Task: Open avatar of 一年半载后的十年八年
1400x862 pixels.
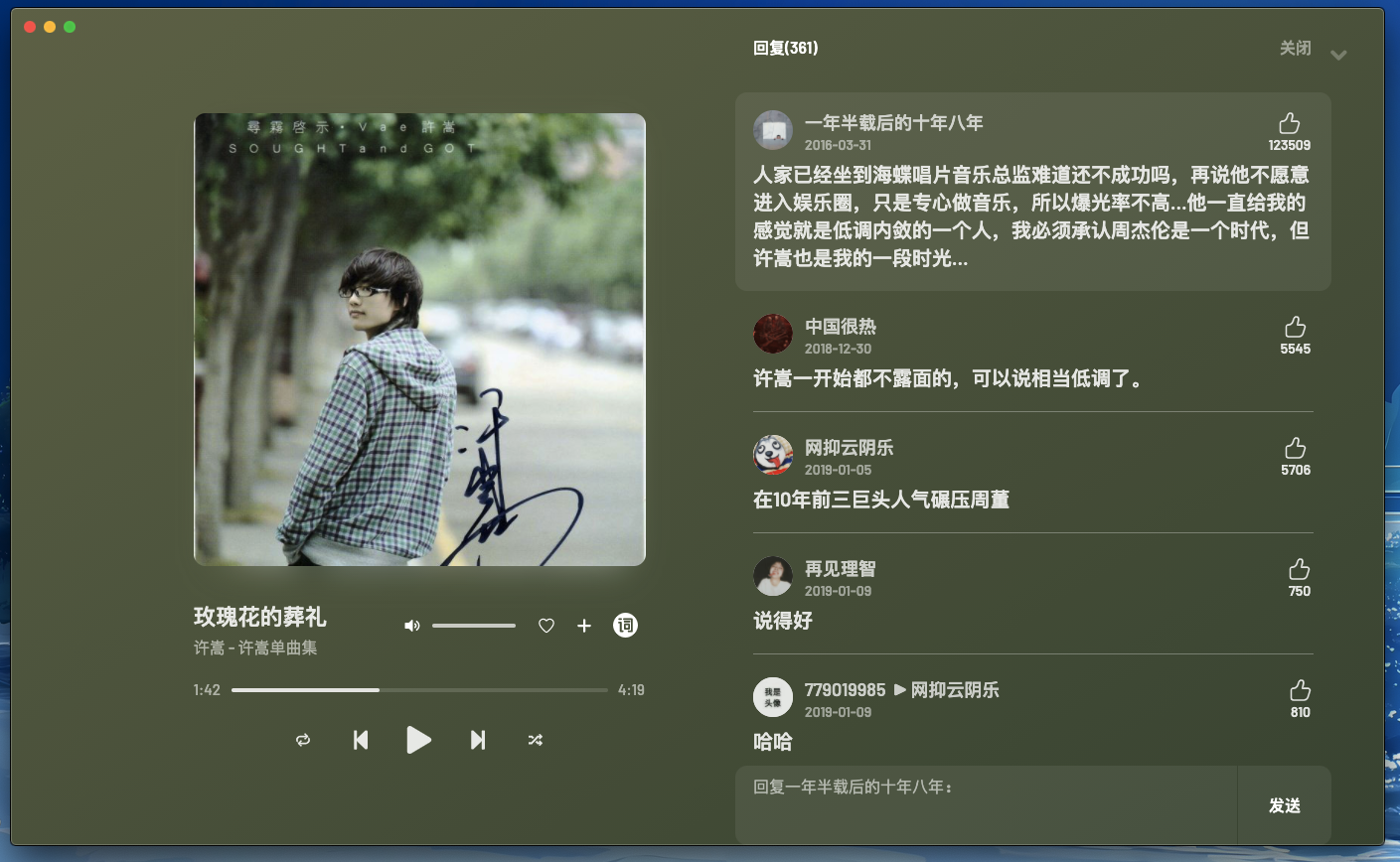Action: coord(773,130)
